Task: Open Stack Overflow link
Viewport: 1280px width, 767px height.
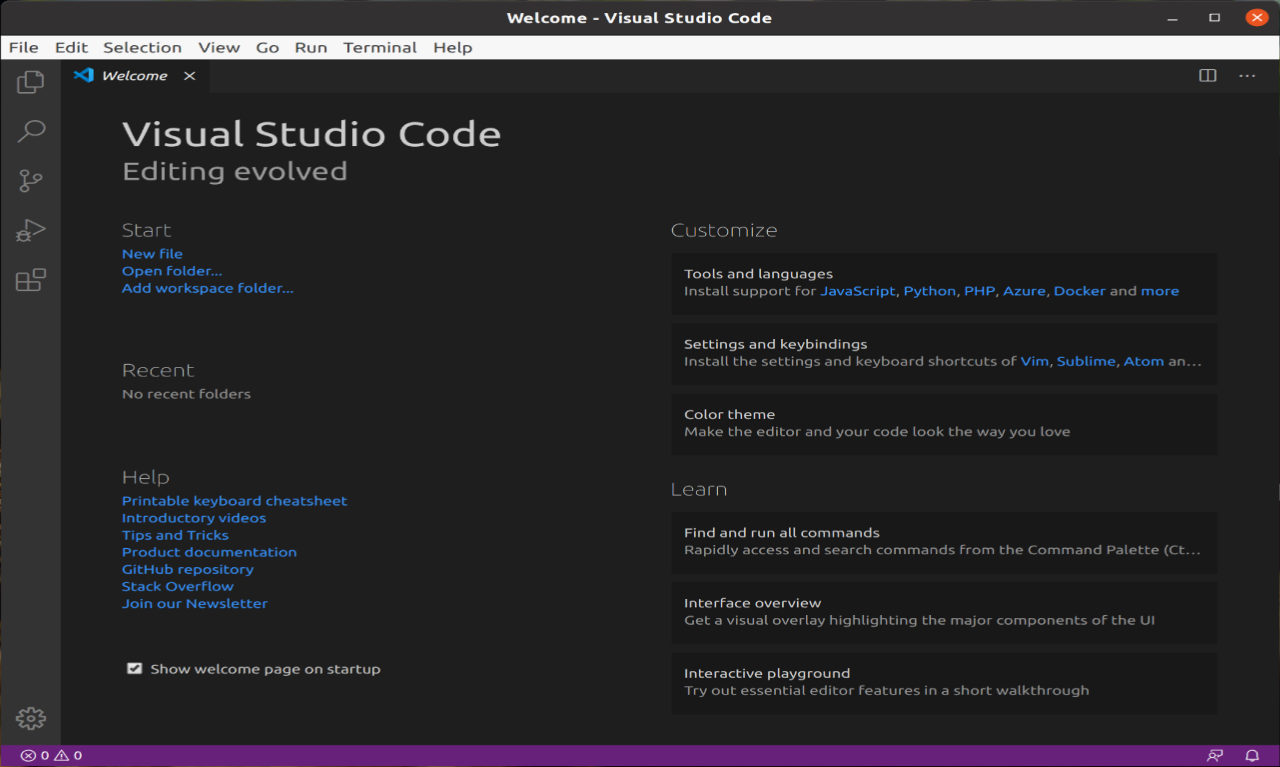Action: click(x=178, y=586)
